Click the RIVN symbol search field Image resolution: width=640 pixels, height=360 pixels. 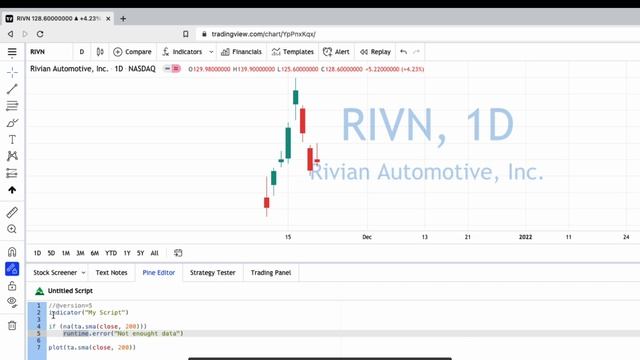(49, 52)
